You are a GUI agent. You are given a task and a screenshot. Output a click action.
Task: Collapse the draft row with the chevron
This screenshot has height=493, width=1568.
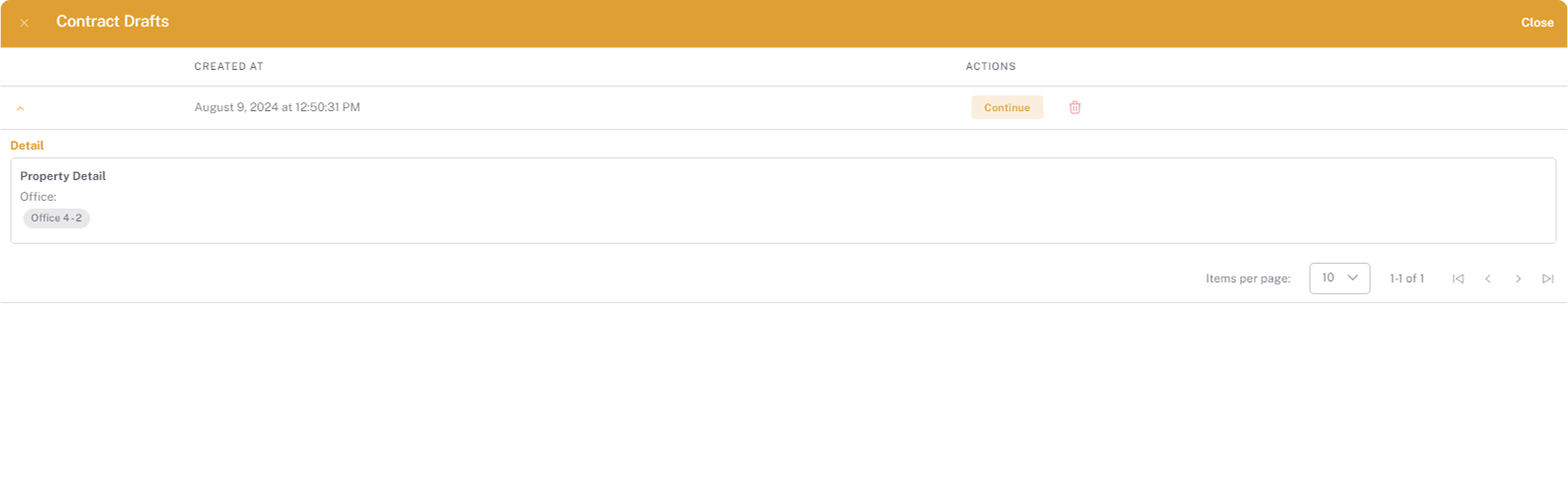point(20,108)
